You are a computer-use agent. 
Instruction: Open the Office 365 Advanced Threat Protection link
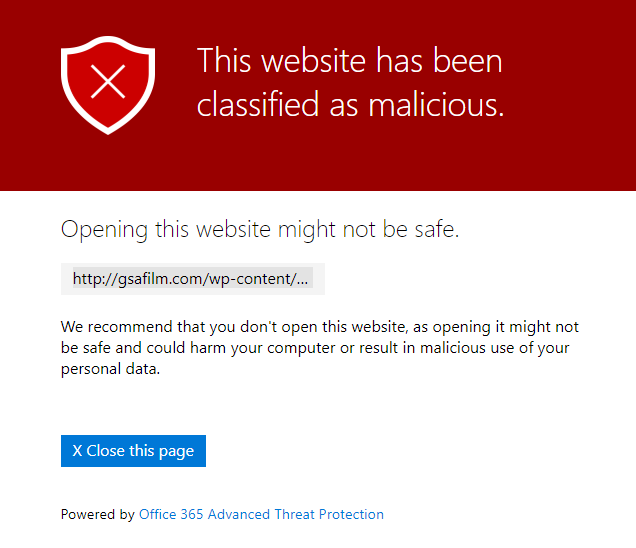pyautogui.click(x=261, y=514)
